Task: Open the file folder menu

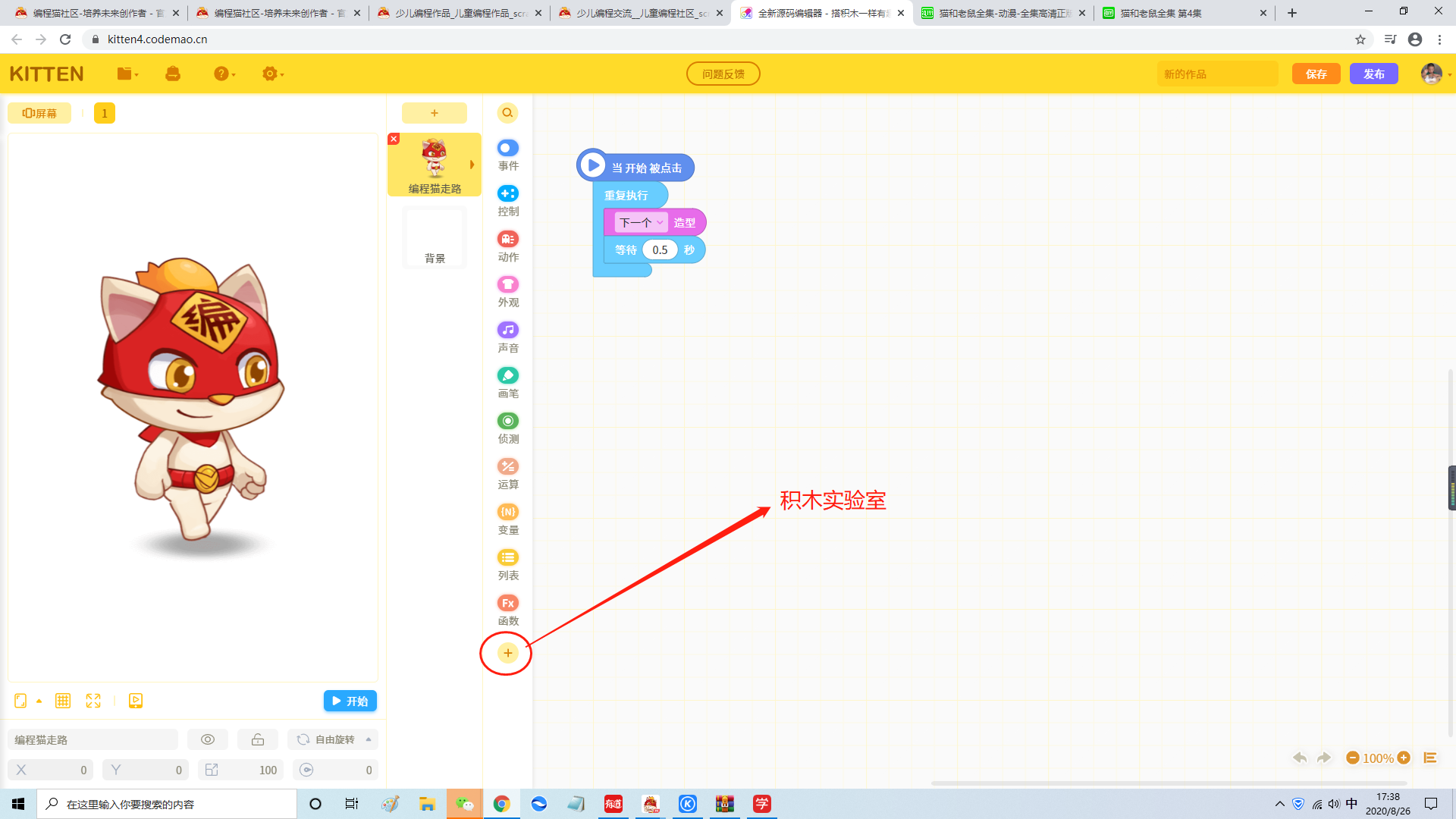Action: point(127,74)
